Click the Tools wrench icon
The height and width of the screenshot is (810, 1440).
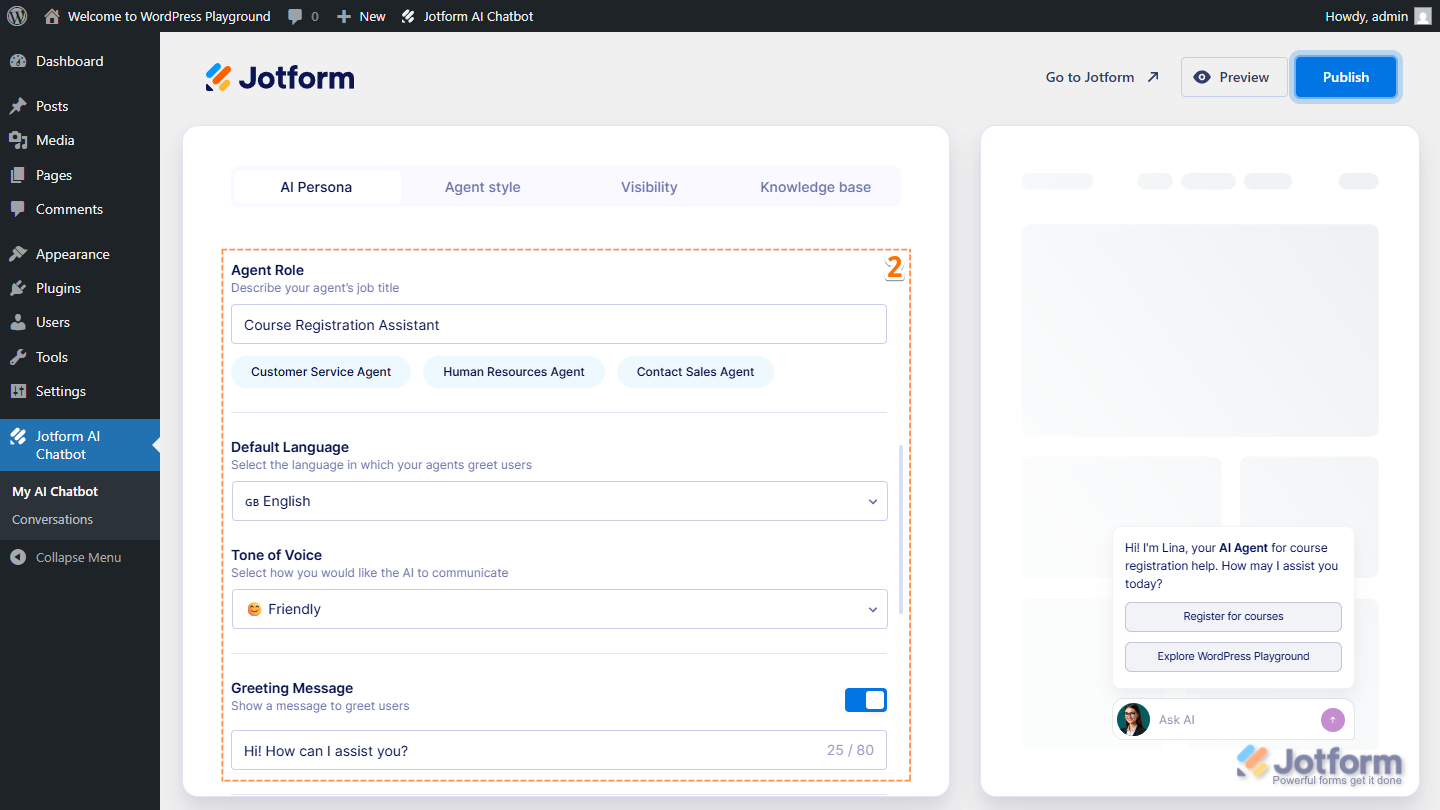pyautogui.click(x=18, y=357)
